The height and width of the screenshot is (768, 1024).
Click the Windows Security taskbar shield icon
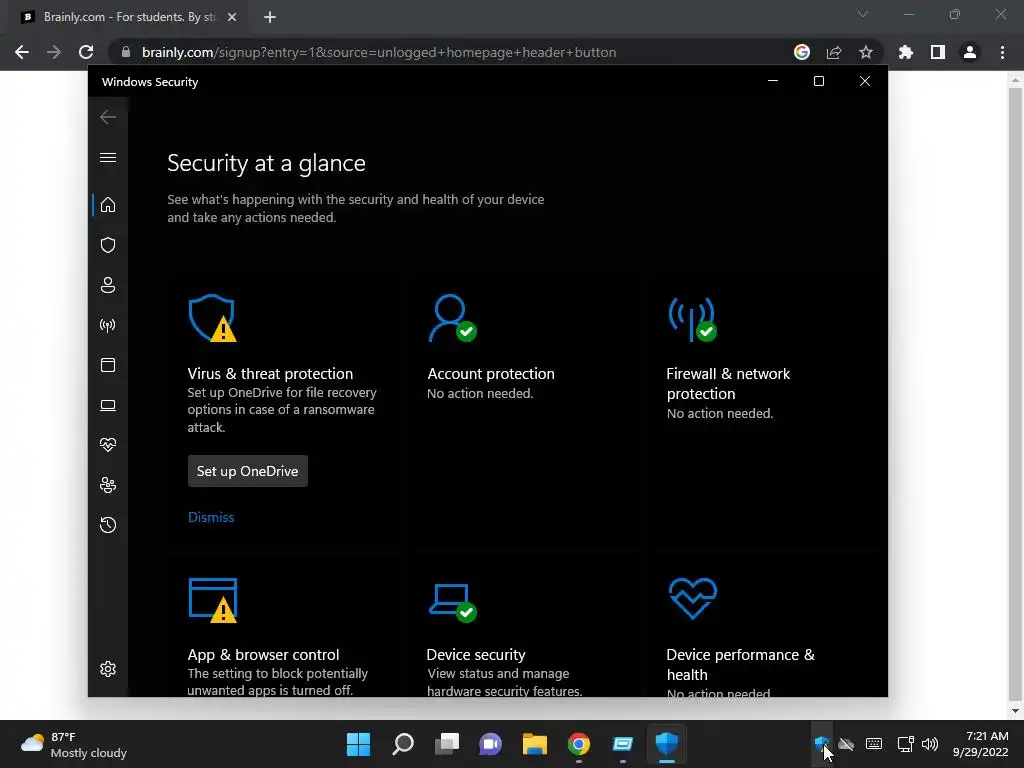[x=667, y=744]
